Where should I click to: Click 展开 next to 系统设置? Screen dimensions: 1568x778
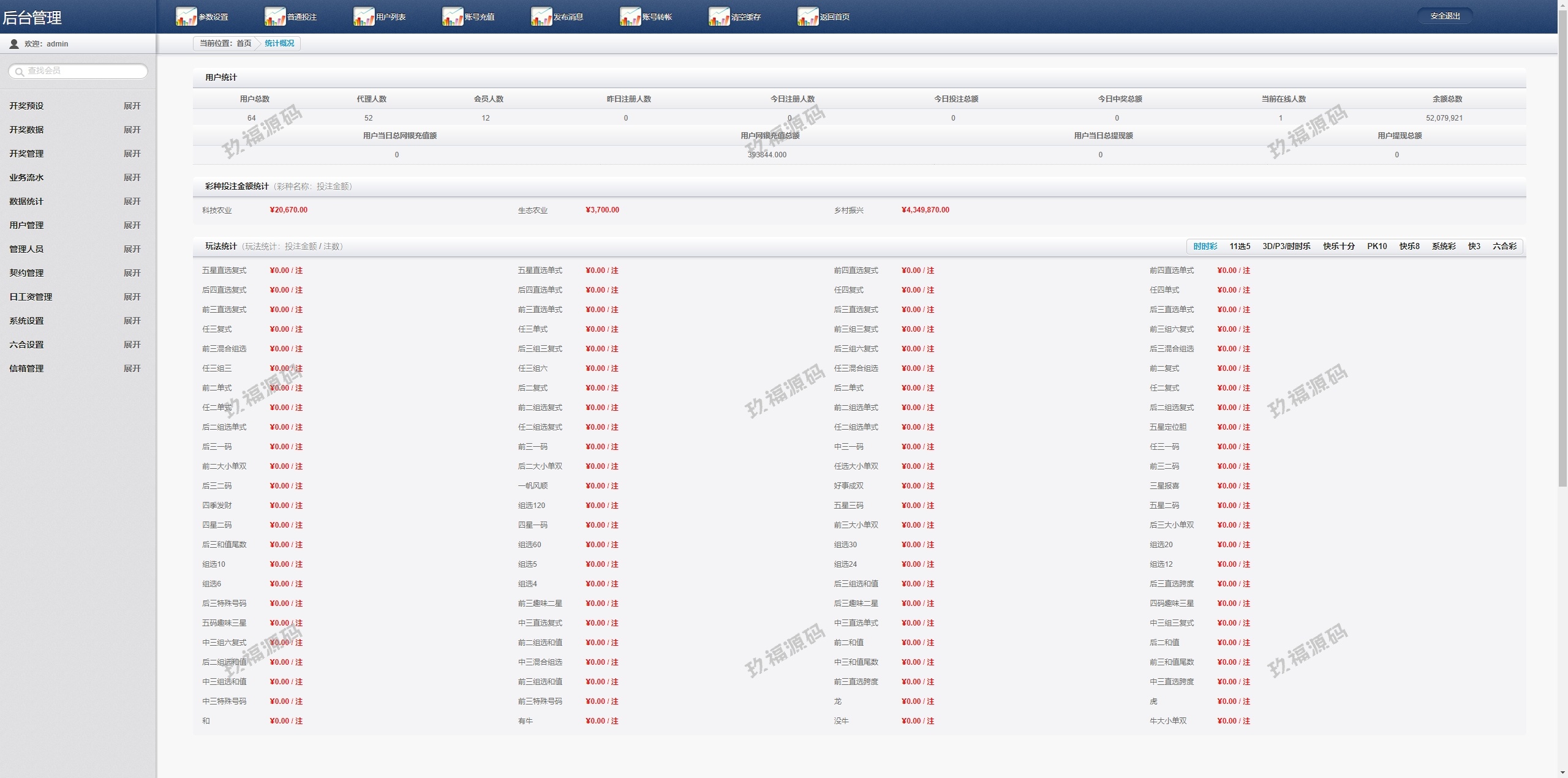coord(132,321)
